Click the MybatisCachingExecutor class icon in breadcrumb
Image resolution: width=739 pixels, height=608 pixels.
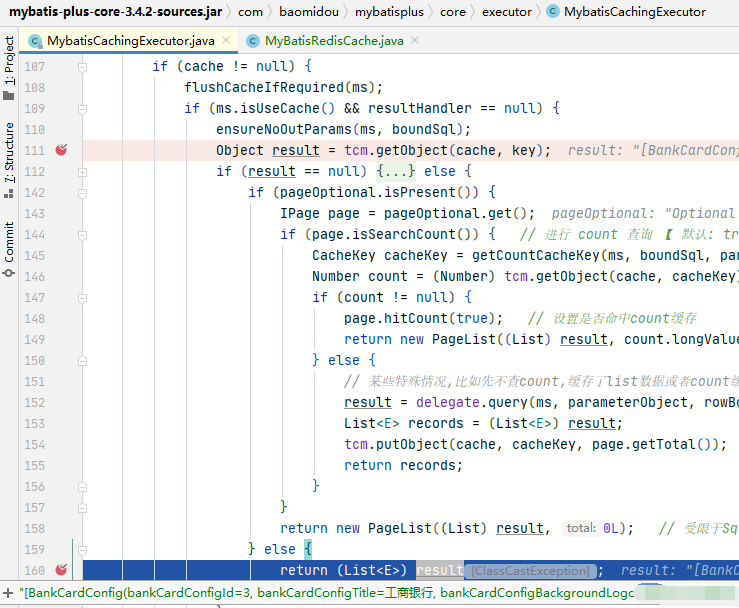coord(553,12)
